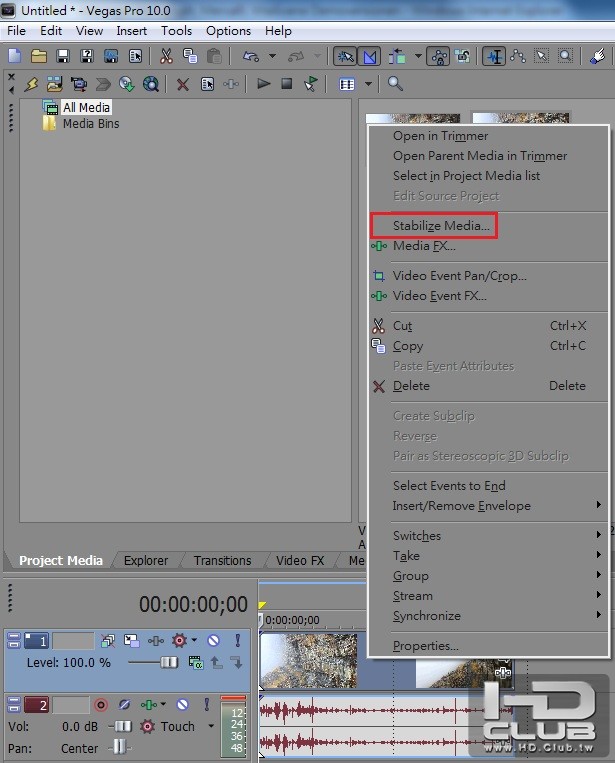
Task: Open the Insert menu
Action: point(131,31)
